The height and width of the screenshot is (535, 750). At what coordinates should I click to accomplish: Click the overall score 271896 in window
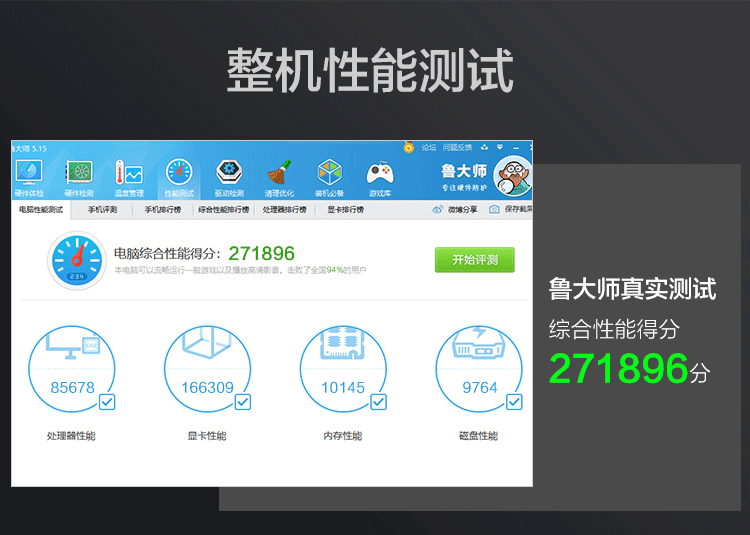coord(262,253)
